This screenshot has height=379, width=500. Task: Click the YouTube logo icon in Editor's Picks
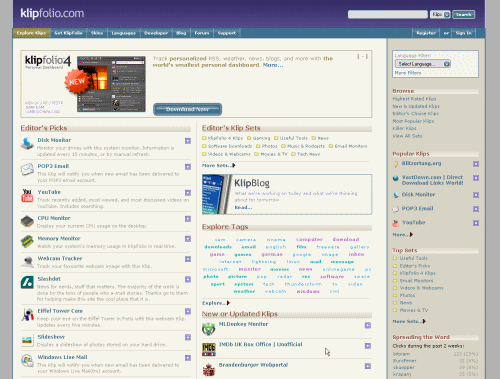[27, 195]
